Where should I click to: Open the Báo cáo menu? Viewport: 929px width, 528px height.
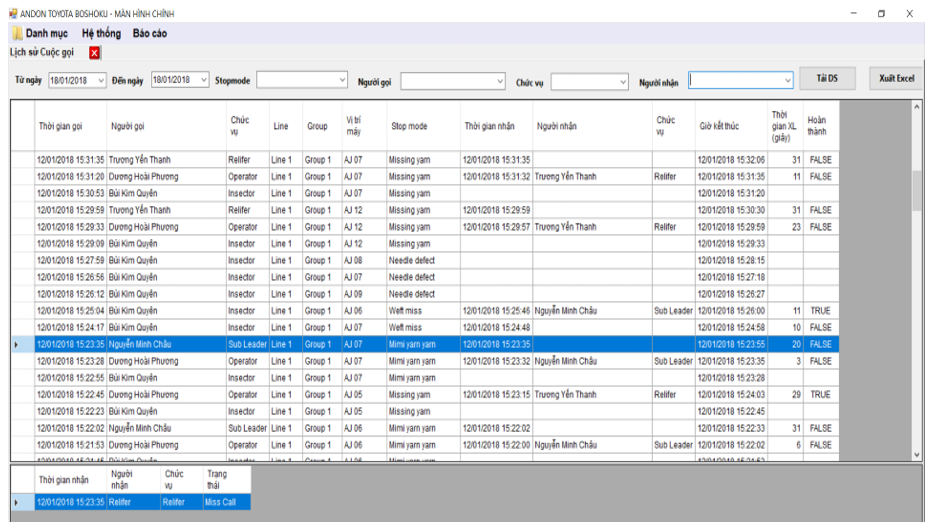point(150,34)
